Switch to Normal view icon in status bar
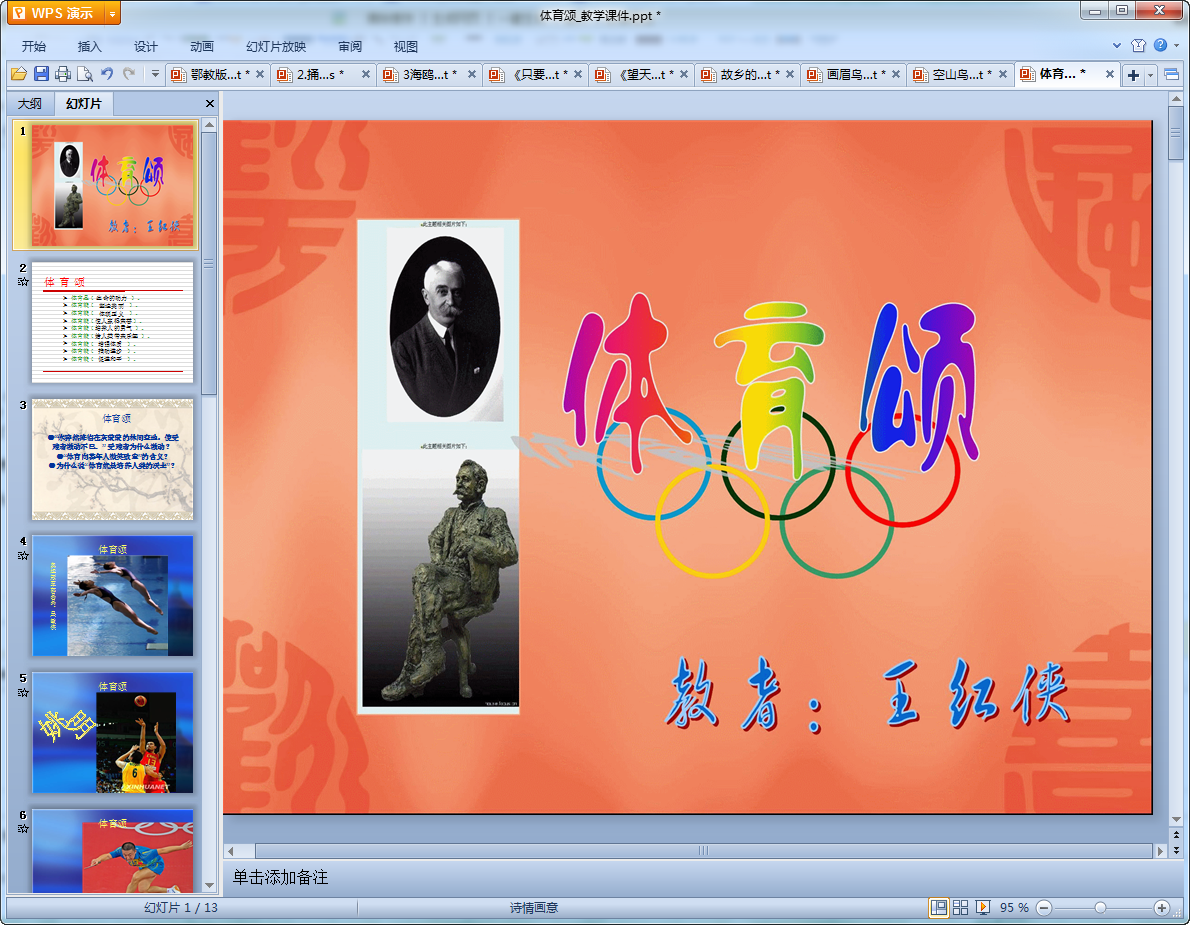Screen dimensions: 1190x925 (939, 908)
